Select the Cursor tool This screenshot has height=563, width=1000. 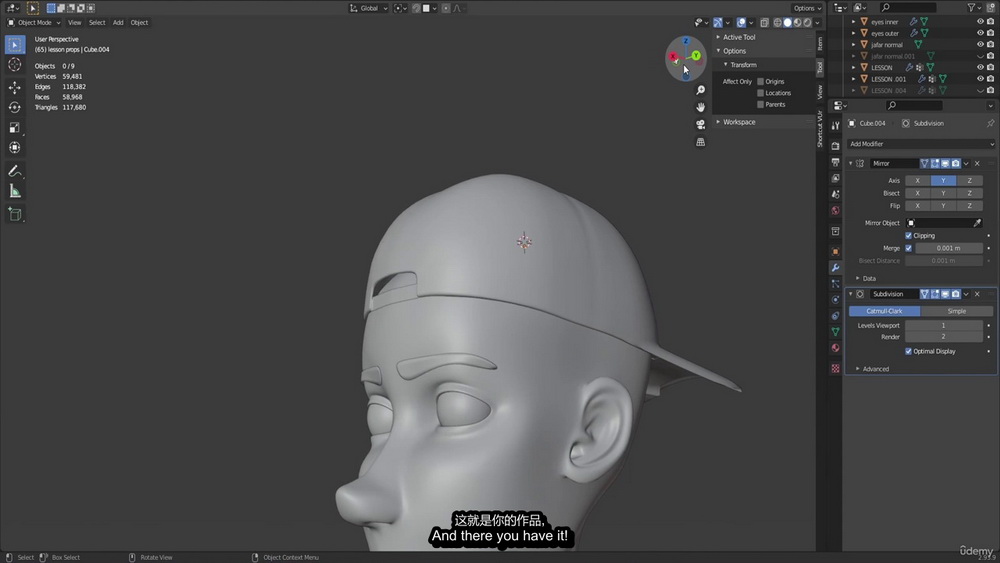coord(15,65)
